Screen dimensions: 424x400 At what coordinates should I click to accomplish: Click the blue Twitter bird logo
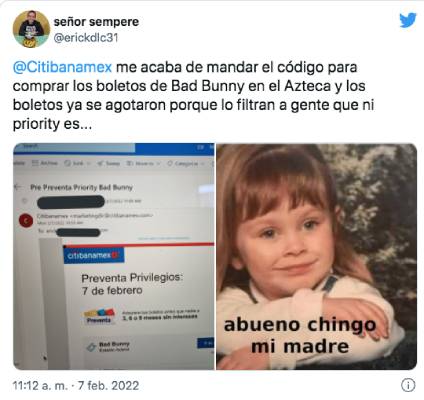coord(408,21)
